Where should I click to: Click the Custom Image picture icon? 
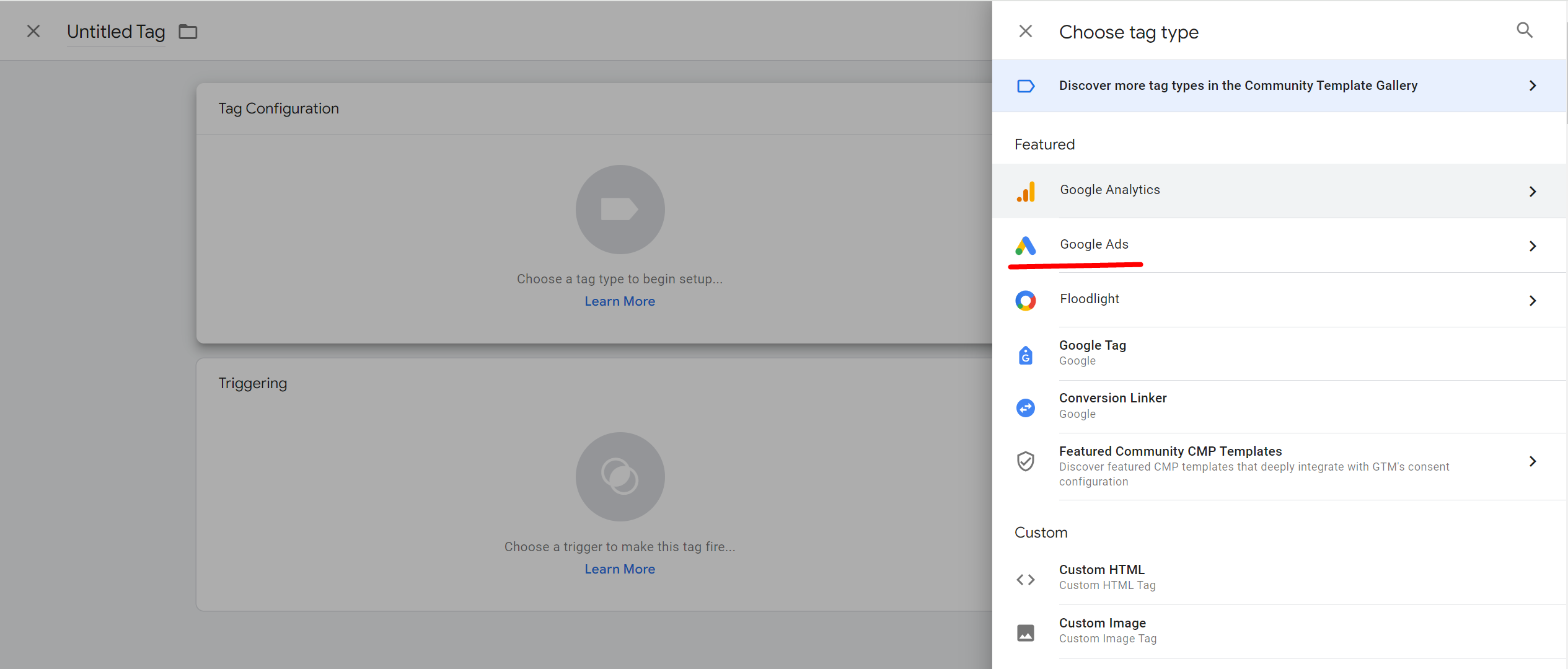pyautogui.click(x=1026, y=632)
